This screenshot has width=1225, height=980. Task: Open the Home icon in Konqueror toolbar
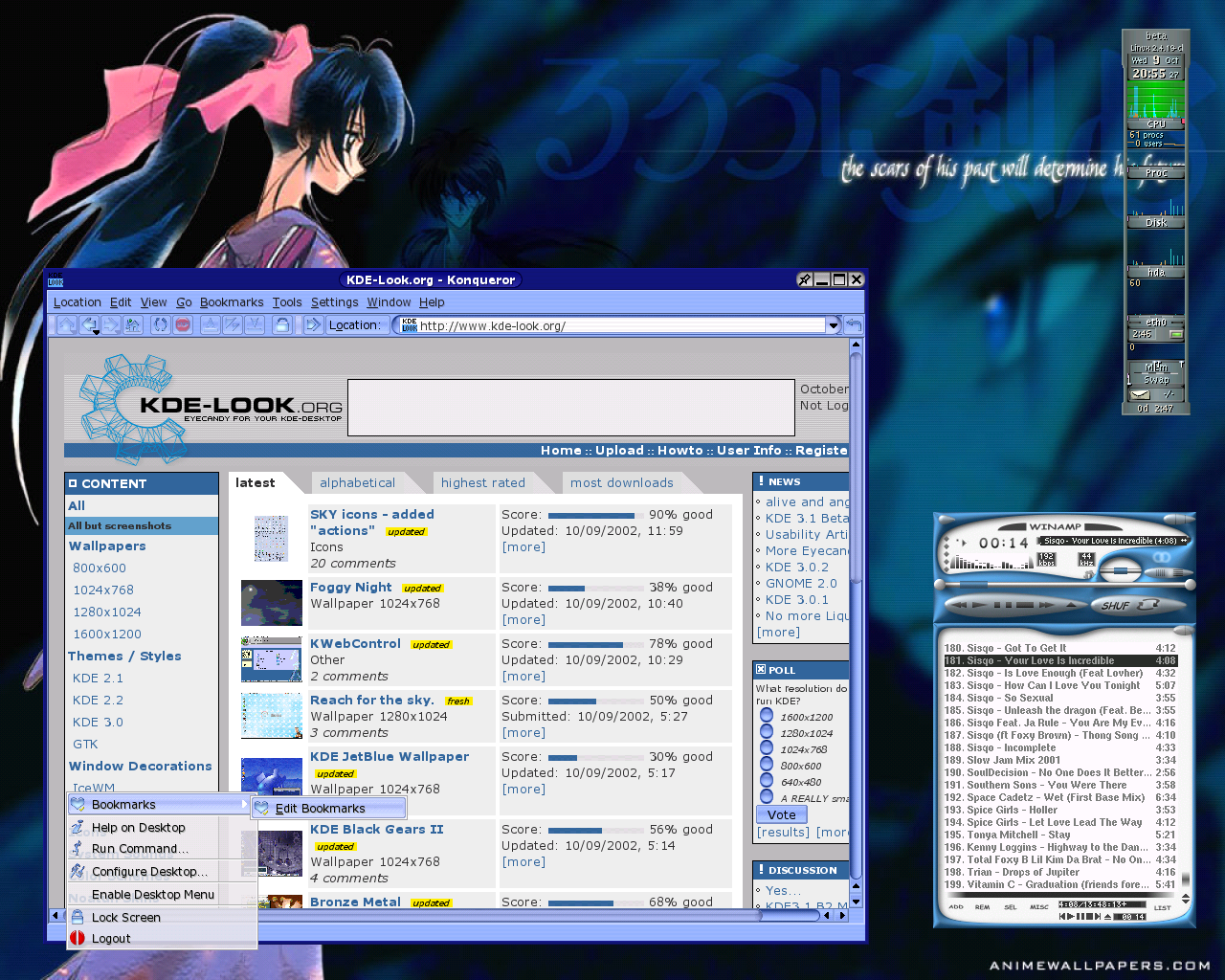click(x=133, y=324)
